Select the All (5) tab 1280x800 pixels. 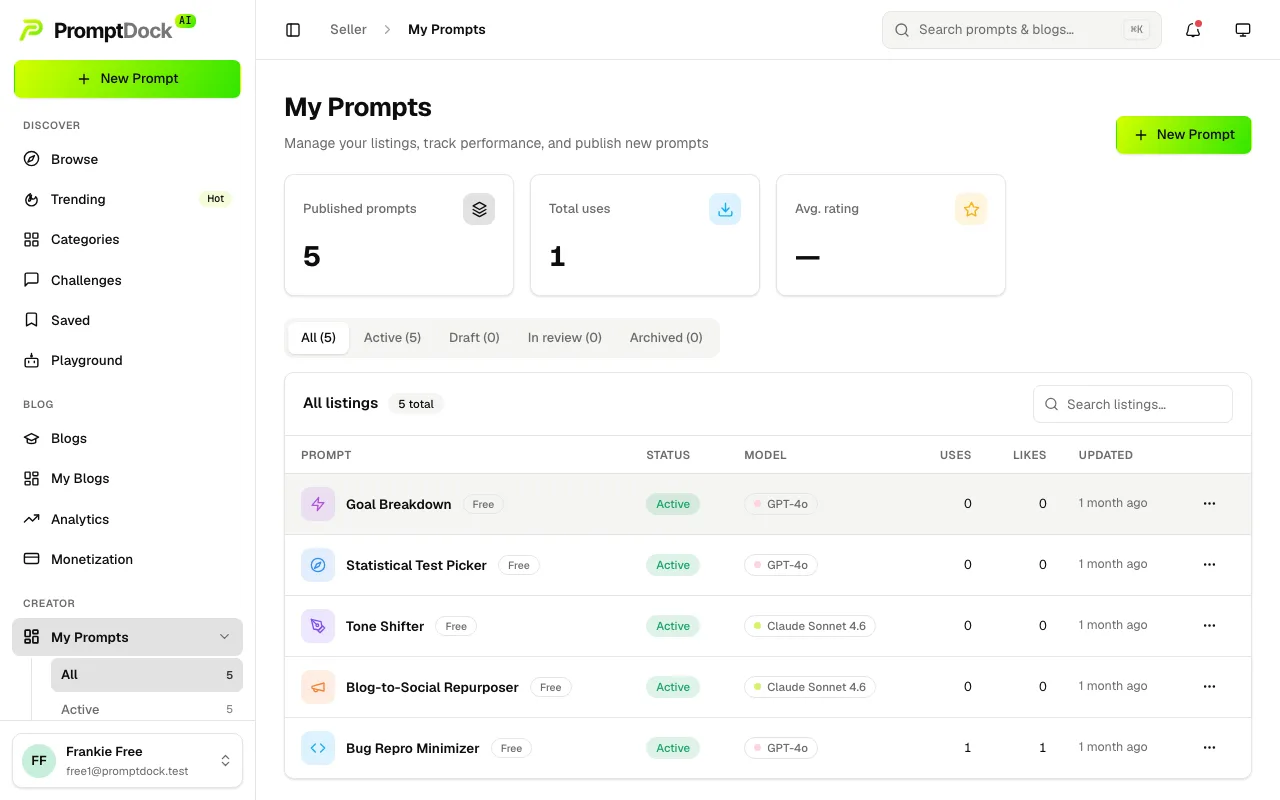318,338
